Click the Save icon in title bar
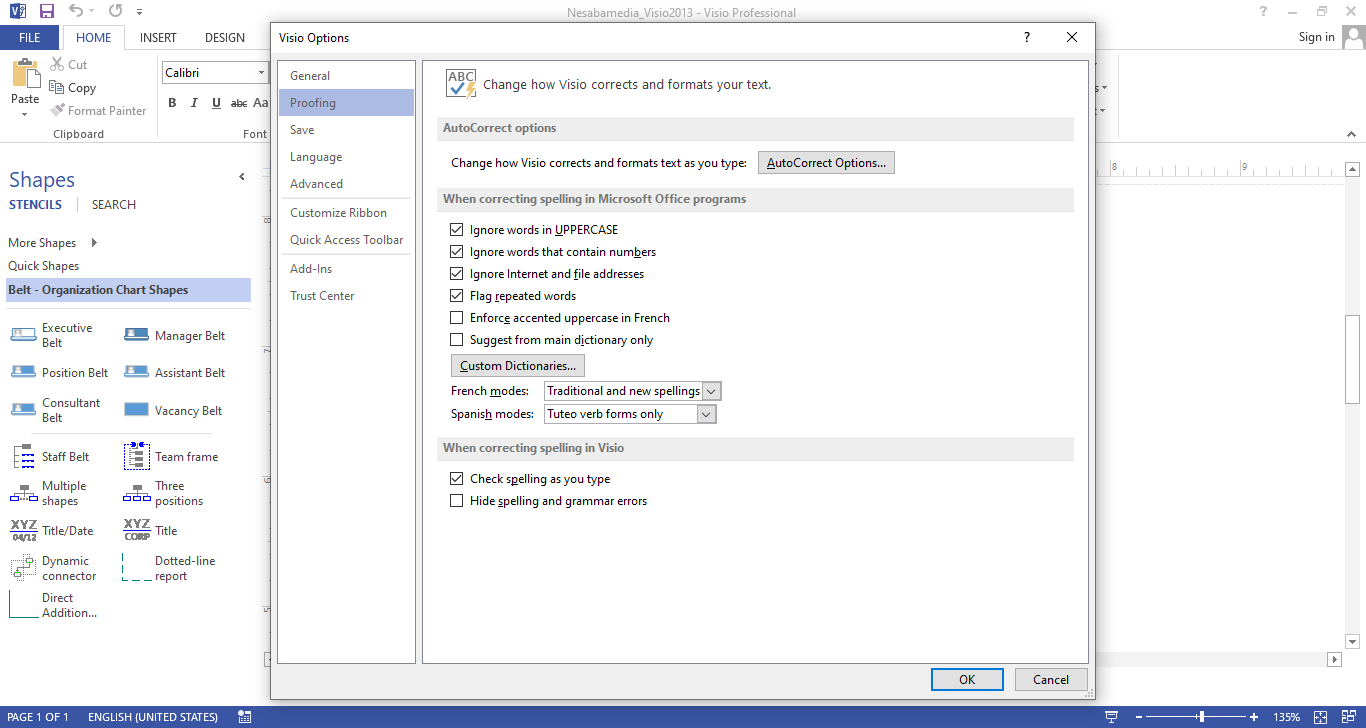Viewport: 1366px width, 728px height. tap(47, 12)
